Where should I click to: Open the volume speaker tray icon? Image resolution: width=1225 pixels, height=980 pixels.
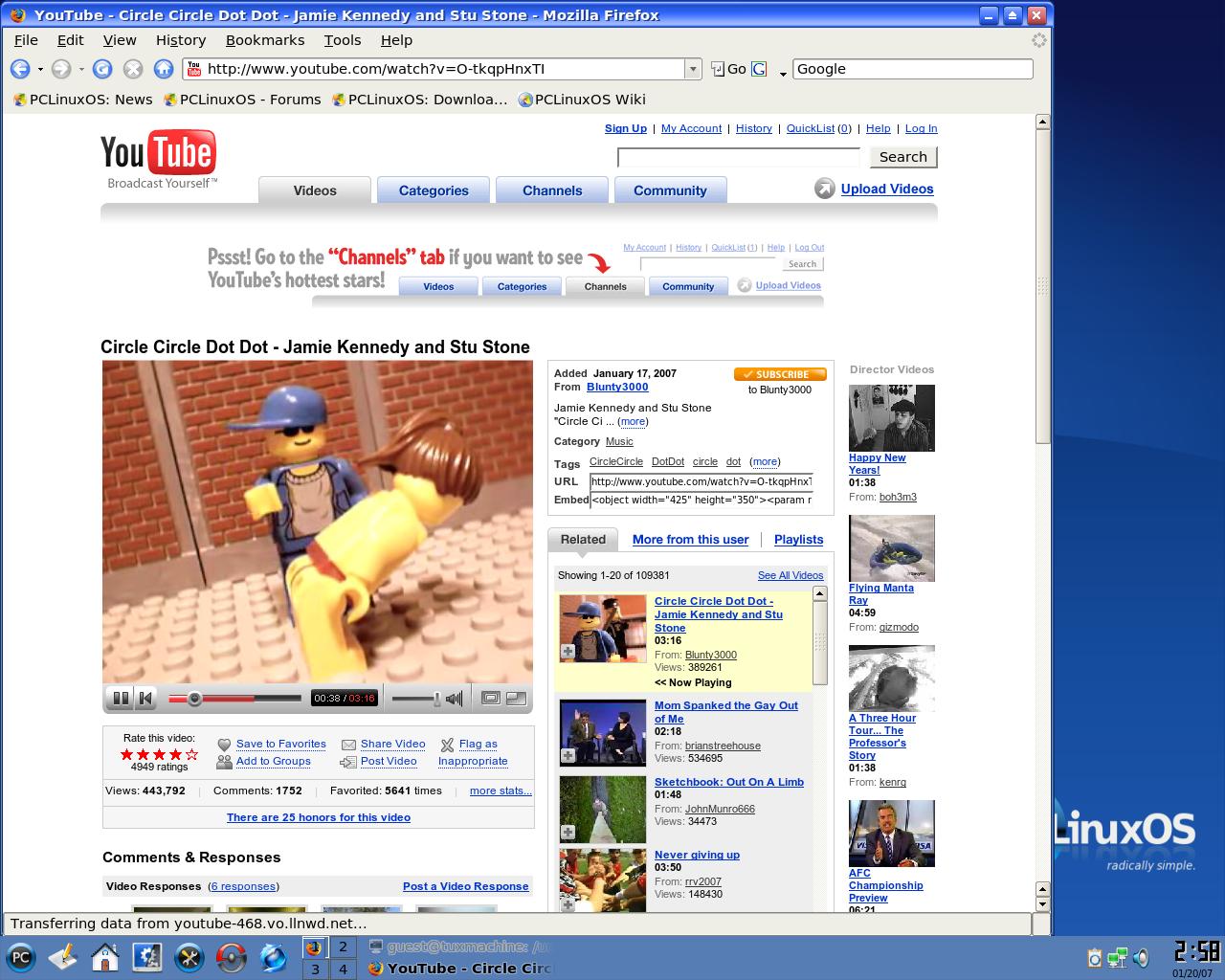[1141, 957]
